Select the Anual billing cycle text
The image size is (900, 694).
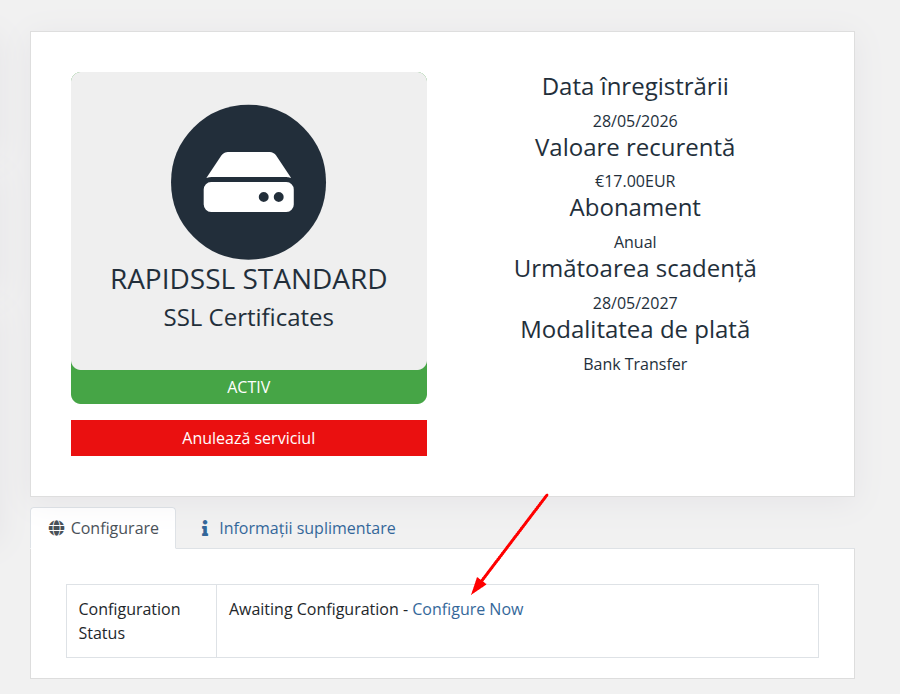pyautogui.click(x=635, y=242)
